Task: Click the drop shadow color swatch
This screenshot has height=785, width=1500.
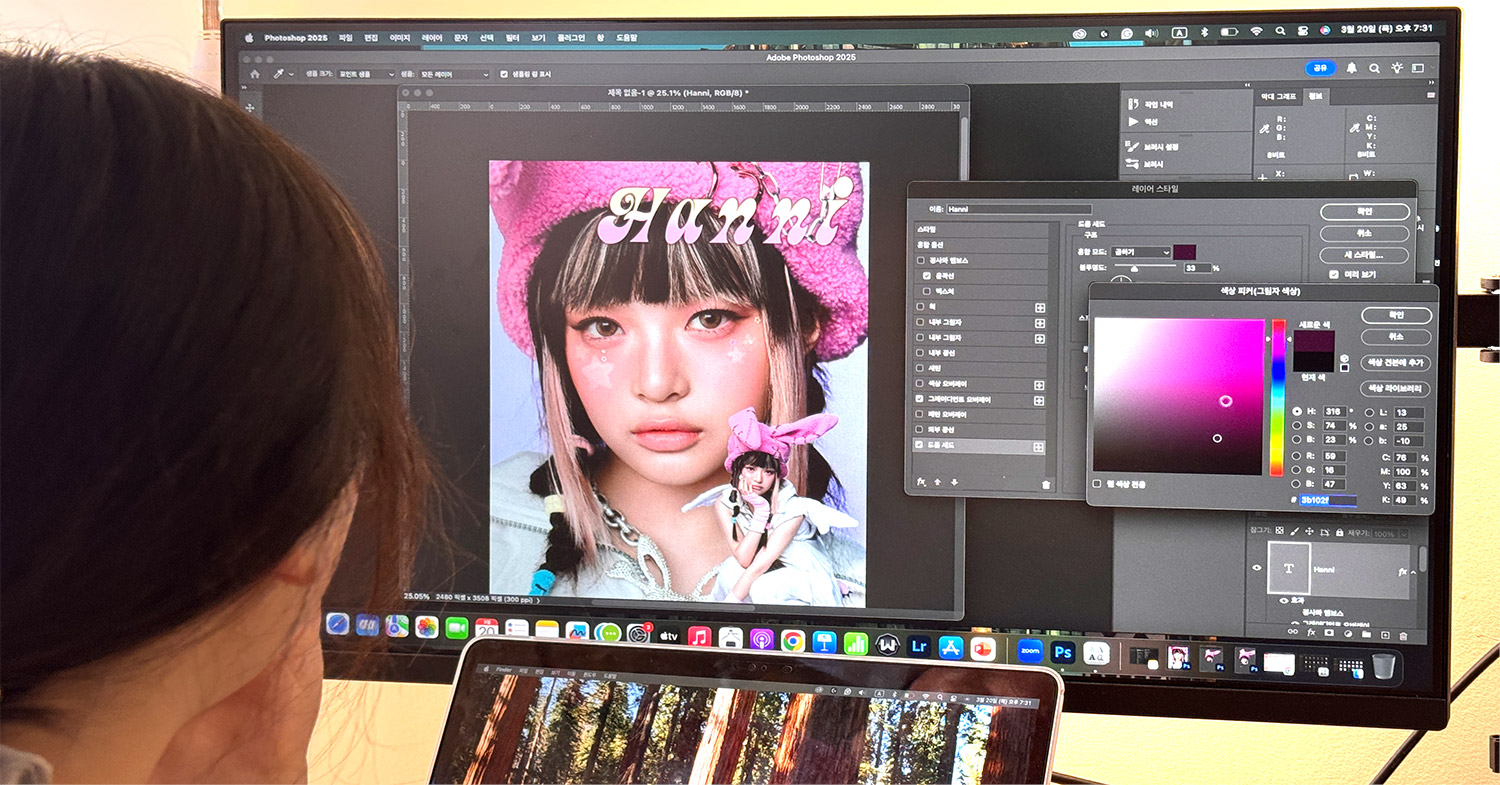Action: pyautogui.click(x=1184, y=252)
